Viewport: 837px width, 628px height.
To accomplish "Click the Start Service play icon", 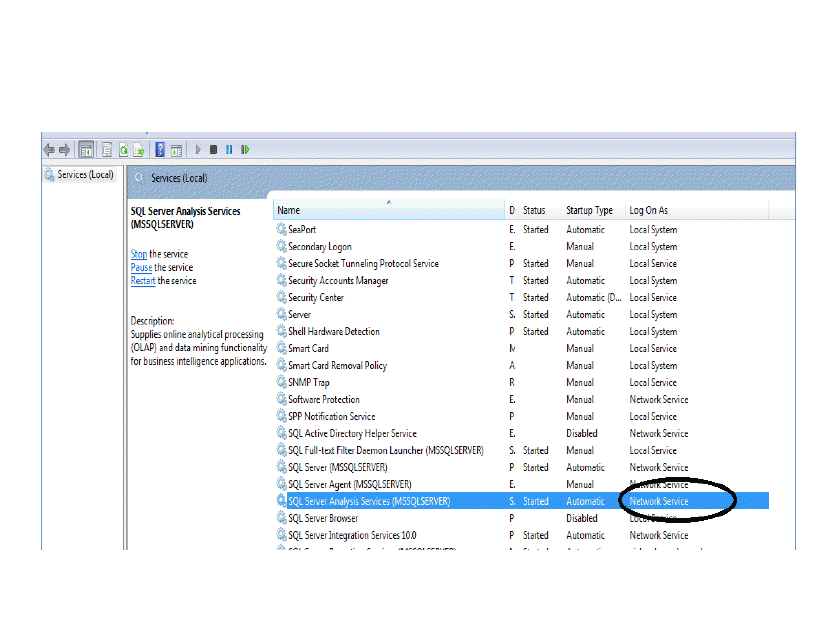I will [198, 150].
